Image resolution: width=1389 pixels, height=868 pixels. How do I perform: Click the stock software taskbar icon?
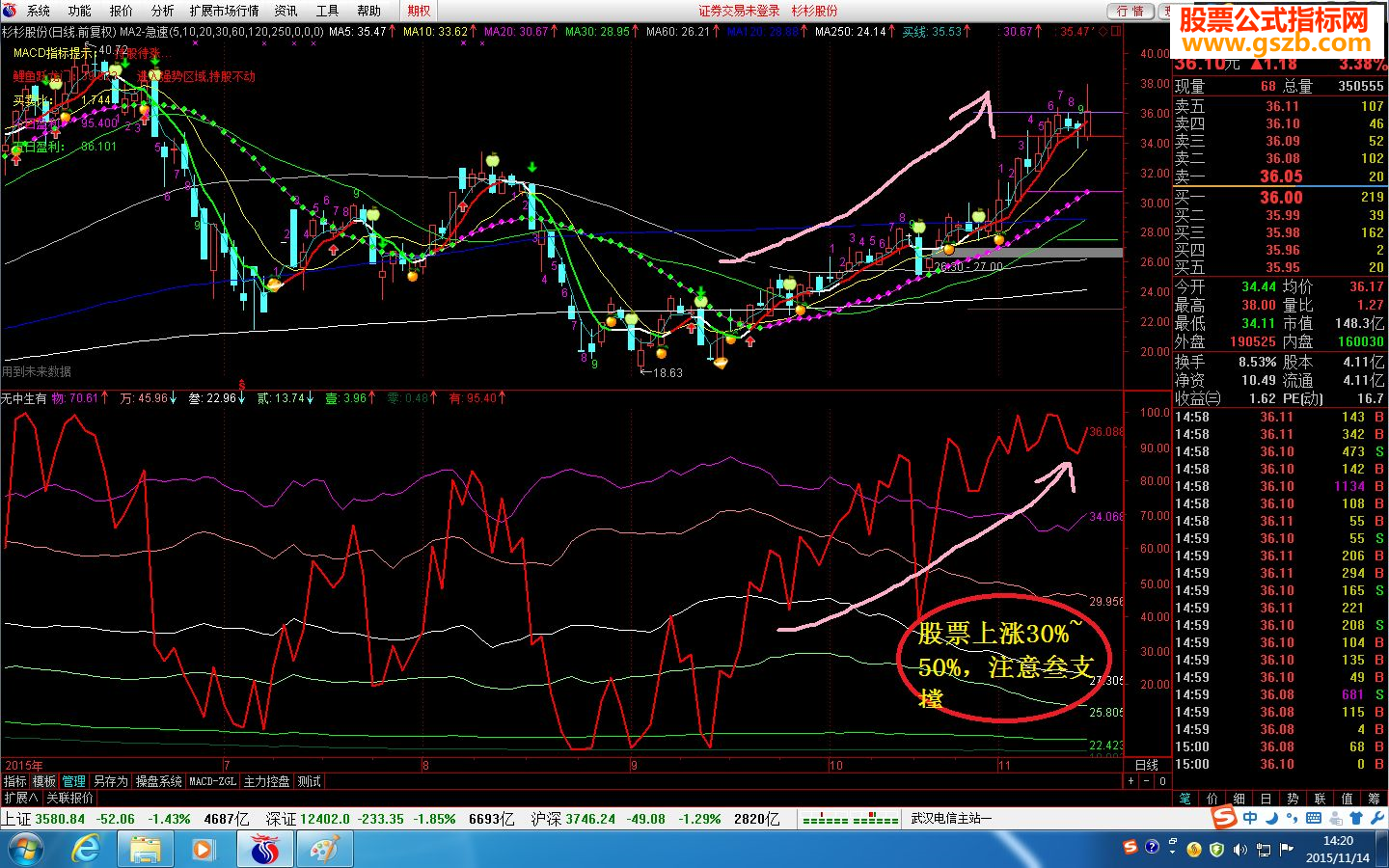265,850
